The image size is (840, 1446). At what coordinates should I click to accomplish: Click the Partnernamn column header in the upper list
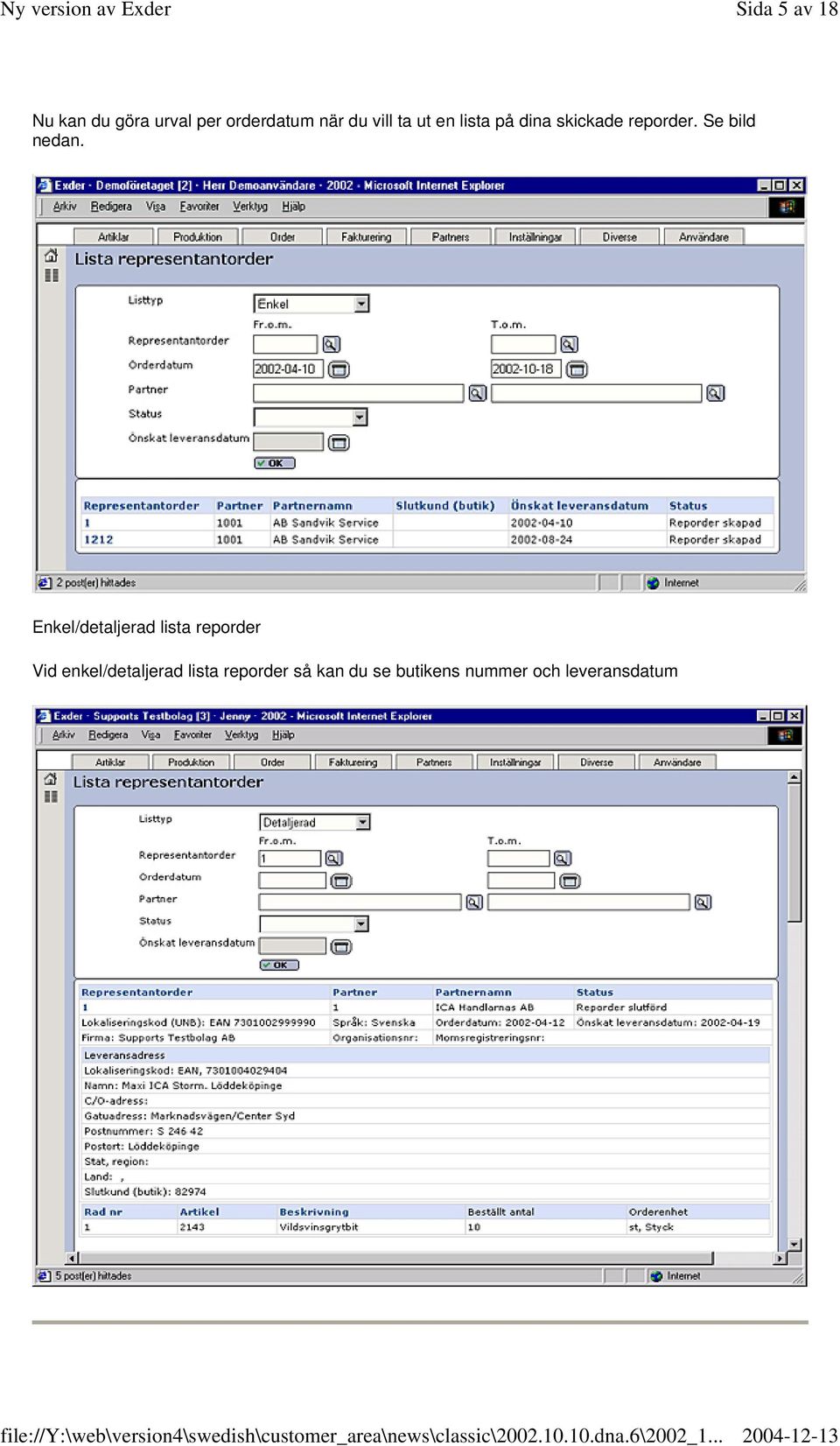tap(312, 506)
